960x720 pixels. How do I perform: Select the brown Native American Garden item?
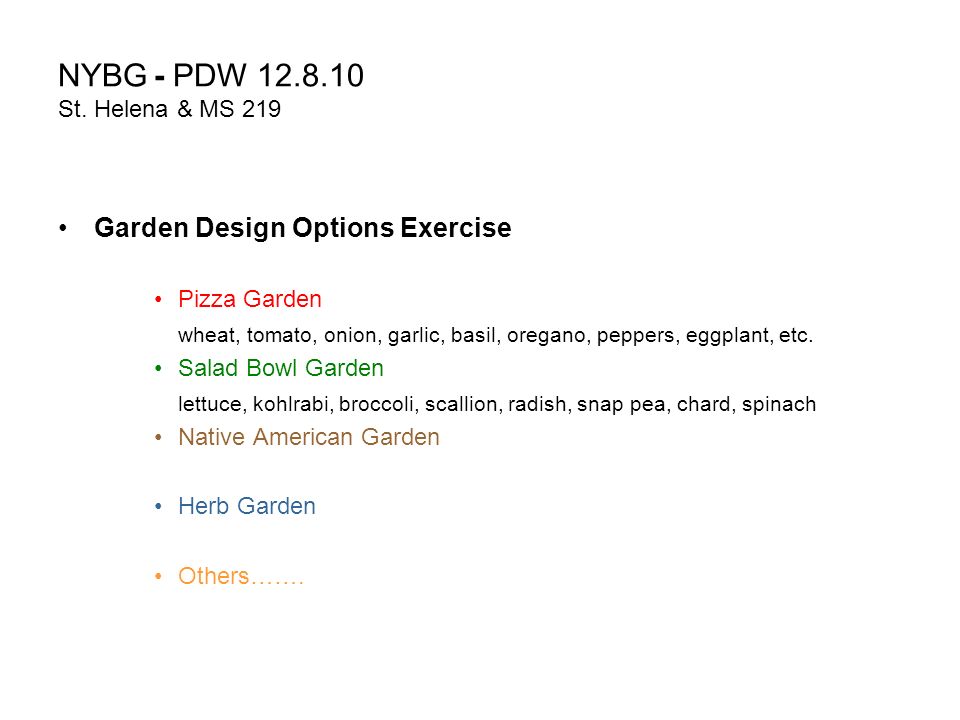click(309, 438)
